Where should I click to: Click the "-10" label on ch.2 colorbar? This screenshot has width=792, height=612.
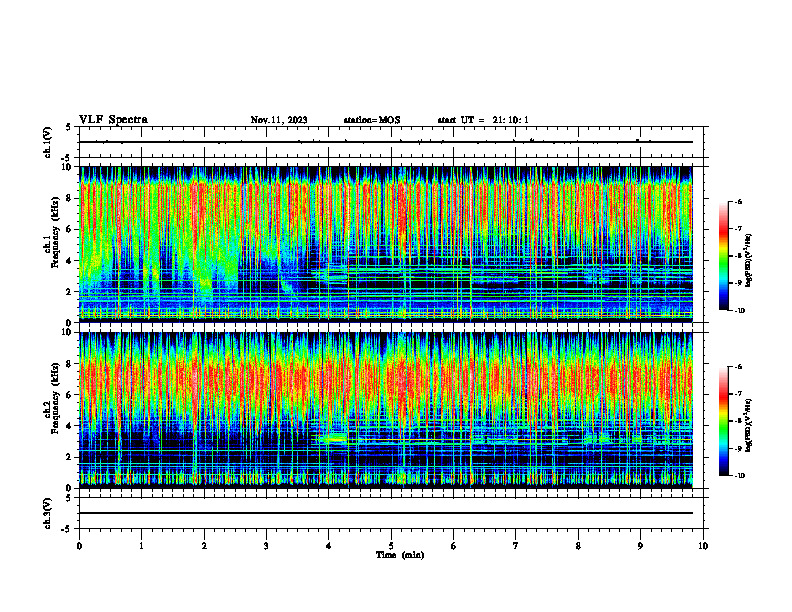click(739, 476)
